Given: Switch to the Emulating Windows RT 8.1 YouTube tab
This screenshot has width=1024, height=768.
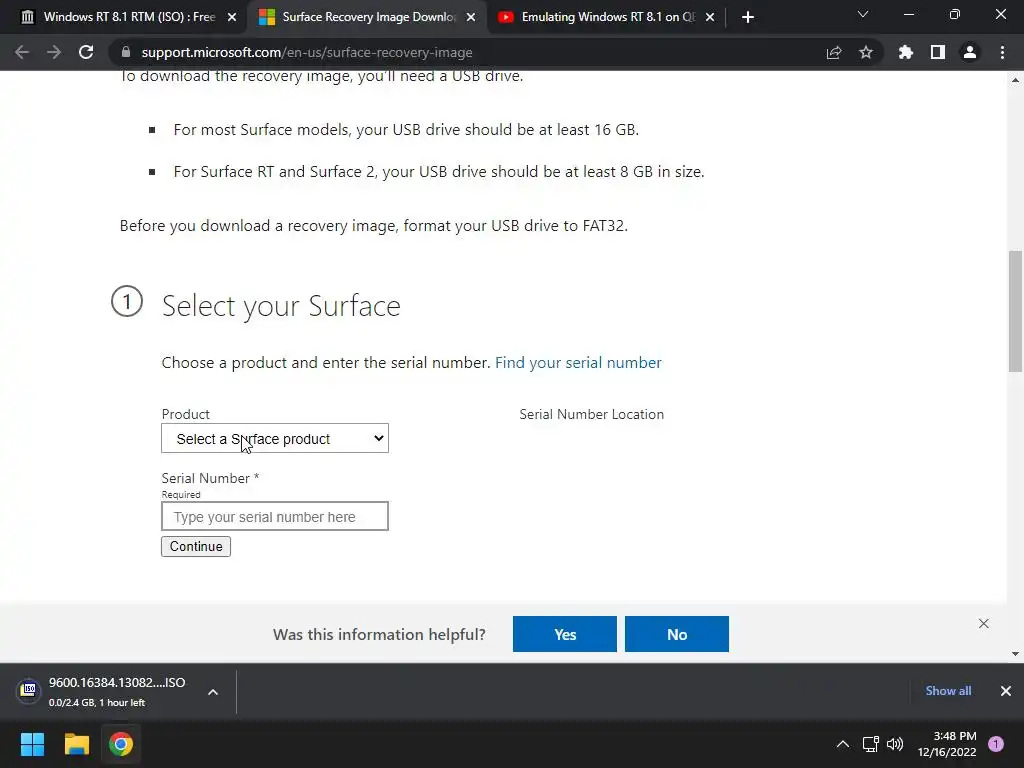Looking at the screenshot, I should 604,17.
